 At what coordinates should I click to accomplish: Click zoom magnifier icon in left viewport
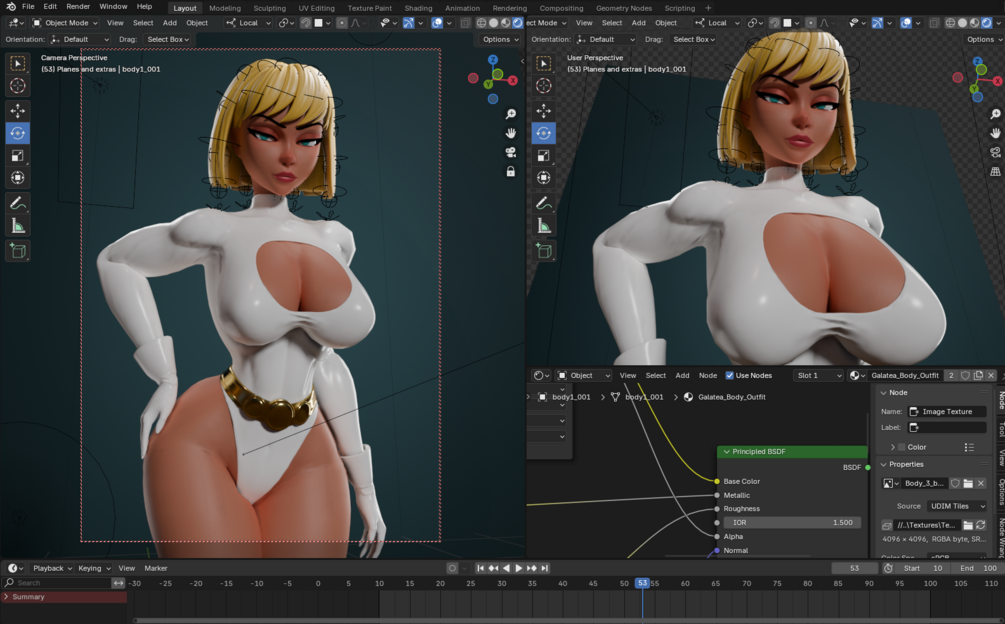pyautogui.click(x=510, y=114)
